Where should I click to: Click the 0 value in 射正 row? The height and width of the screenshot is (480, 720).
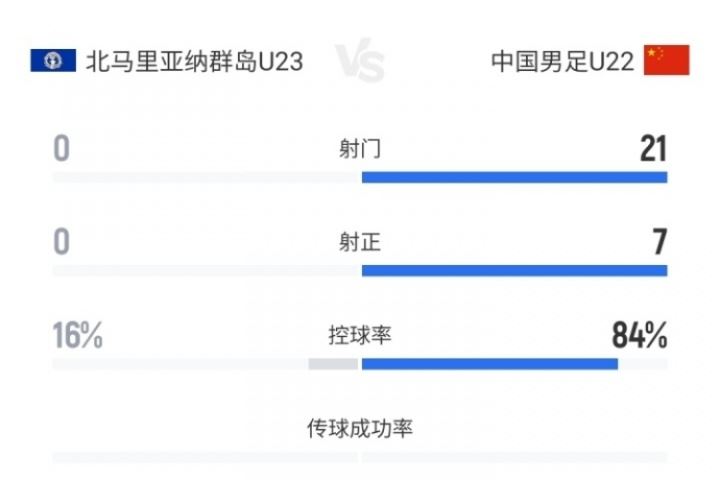[x=62, y=242]
